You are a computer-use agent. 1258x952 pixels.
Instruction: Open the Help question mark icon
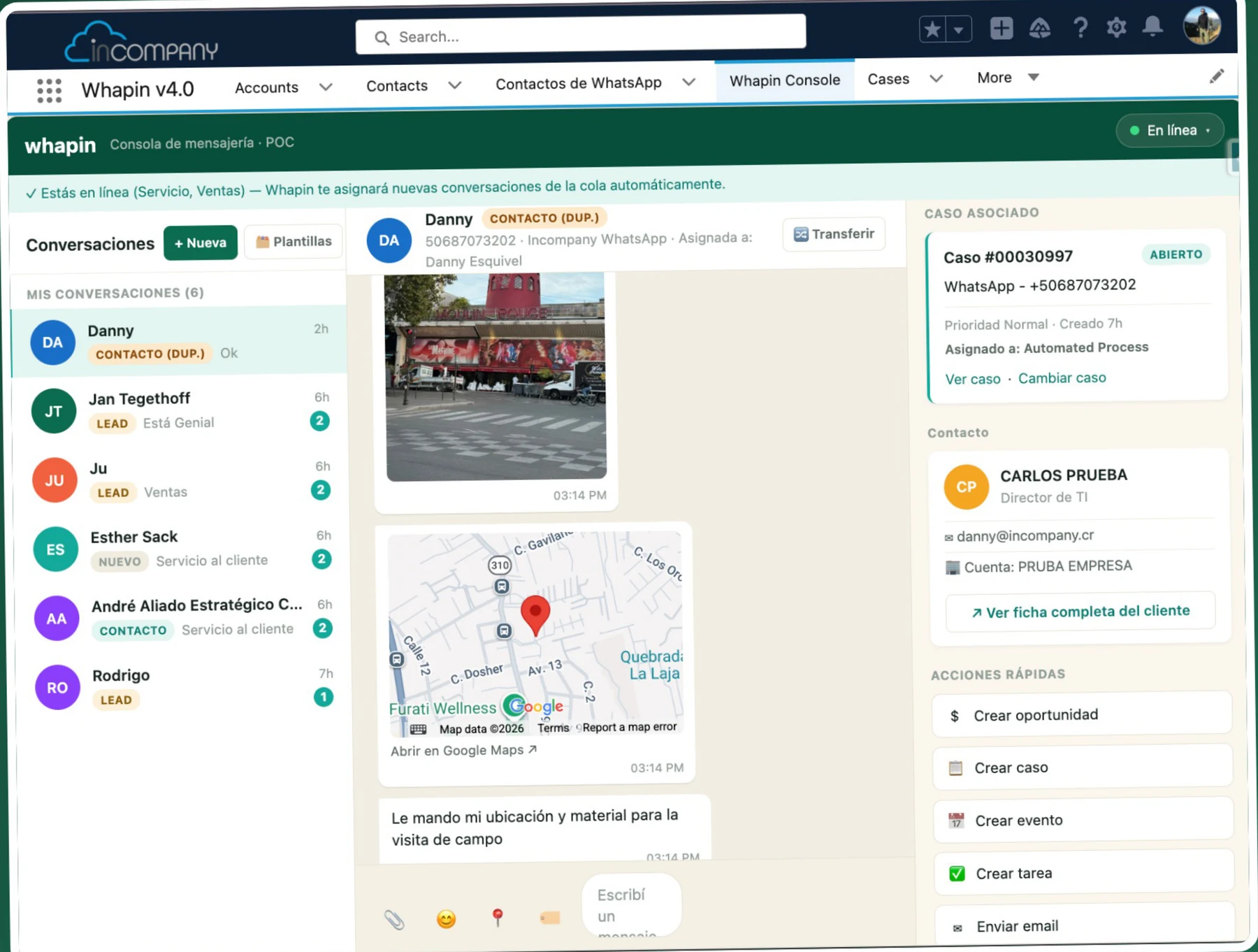1080,27
